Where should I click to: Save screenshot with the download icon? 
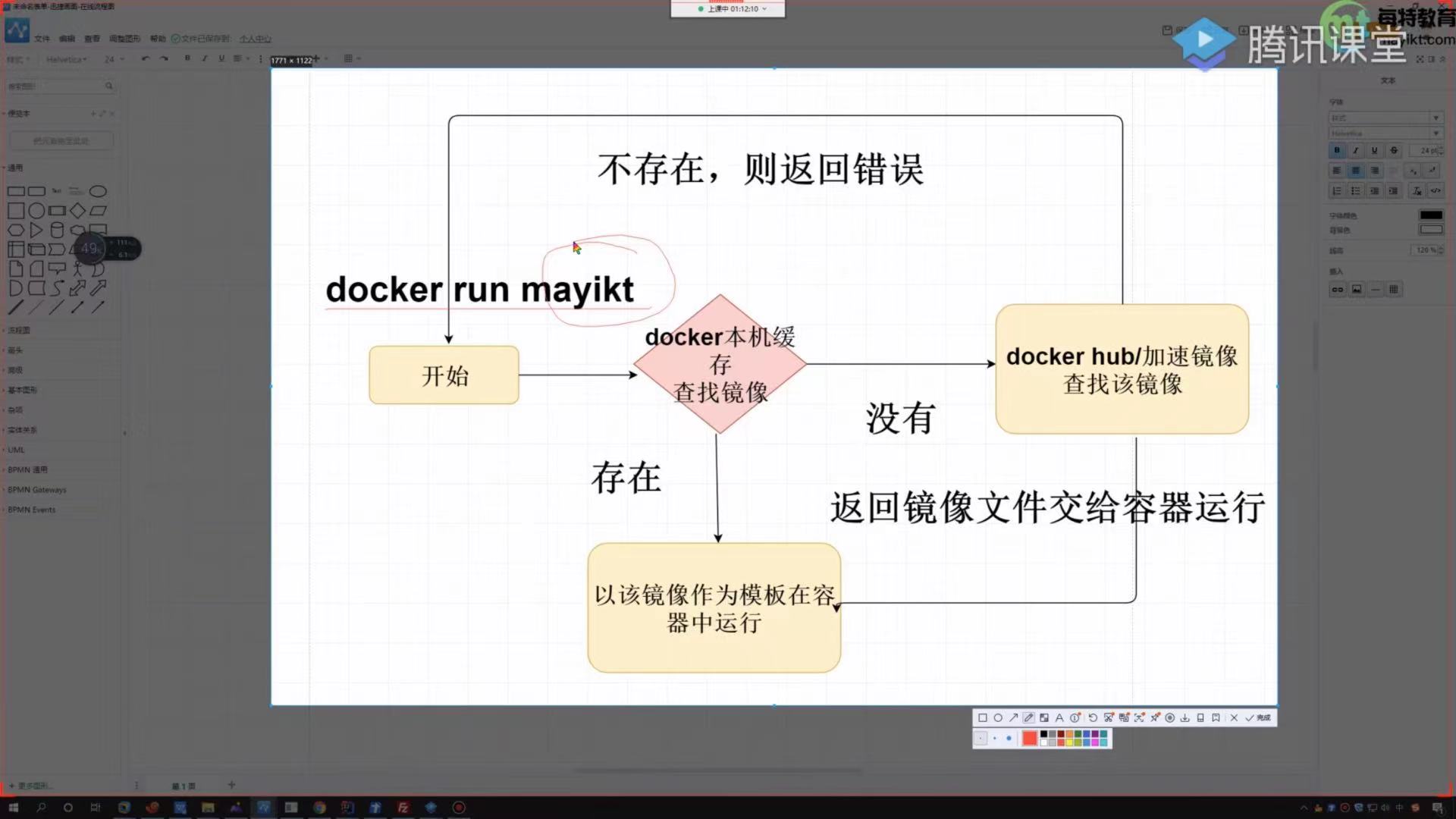[1185, 717]
